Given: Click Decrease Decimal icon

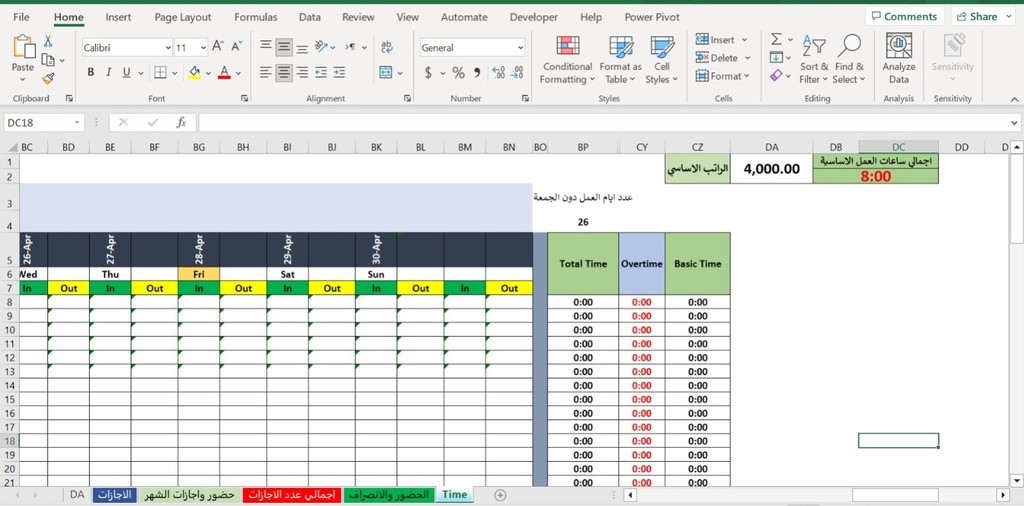Looking at the screenshot, I should 517,72.
